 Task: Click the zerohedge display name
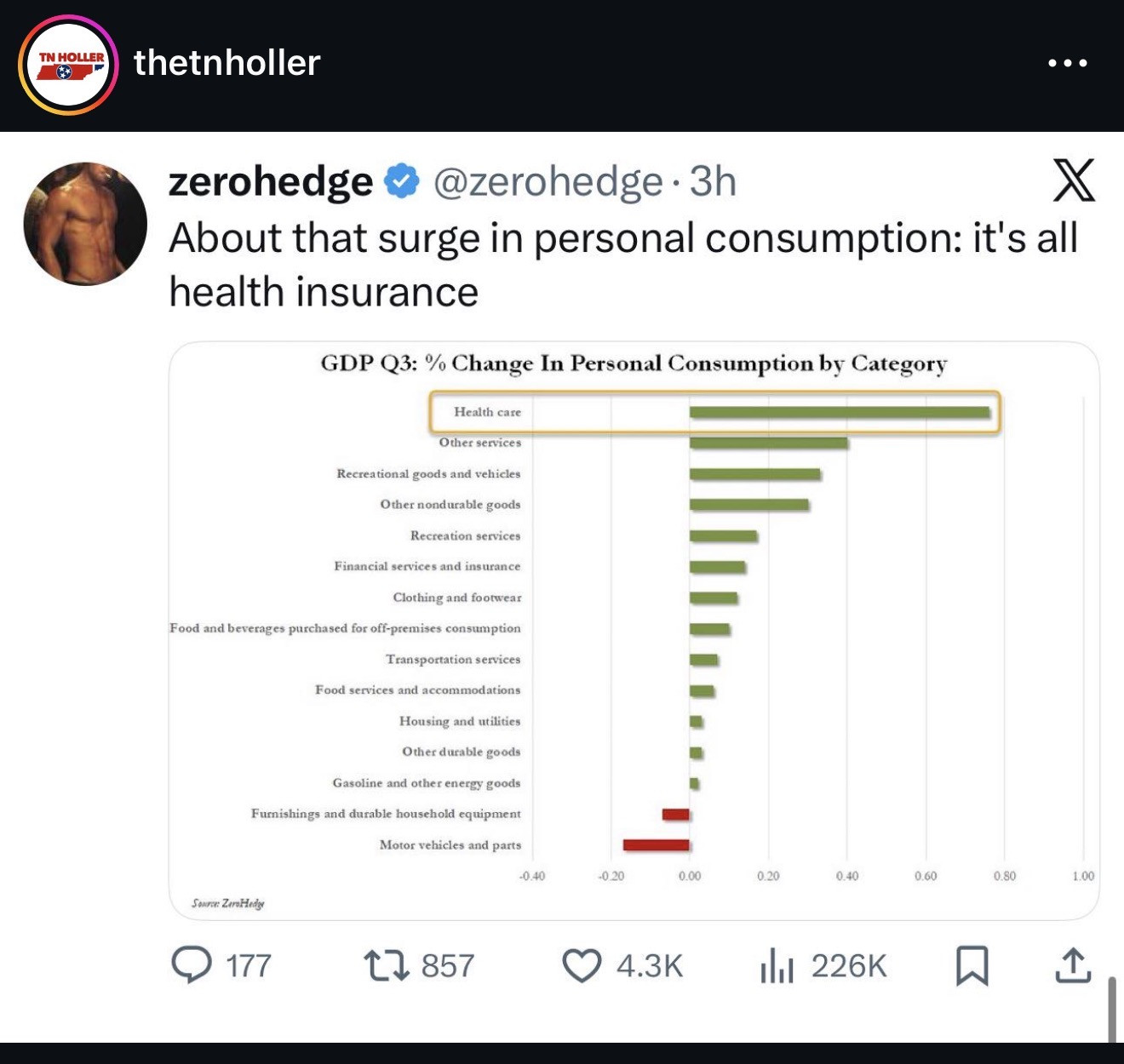click(271, 181)
